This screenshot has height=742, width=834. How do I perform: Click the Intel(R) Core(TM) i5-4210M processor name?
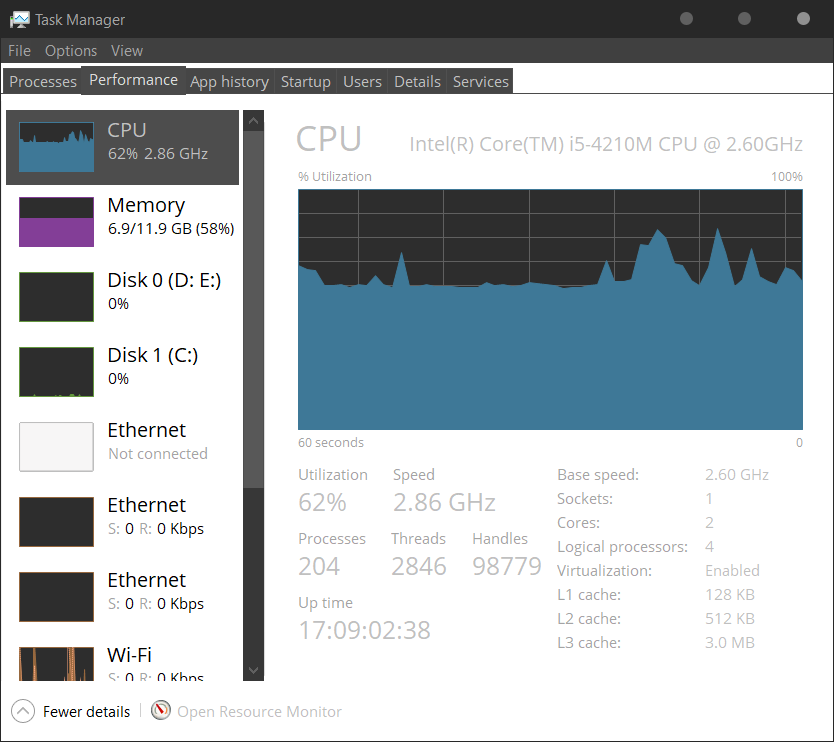pos(606,144)
